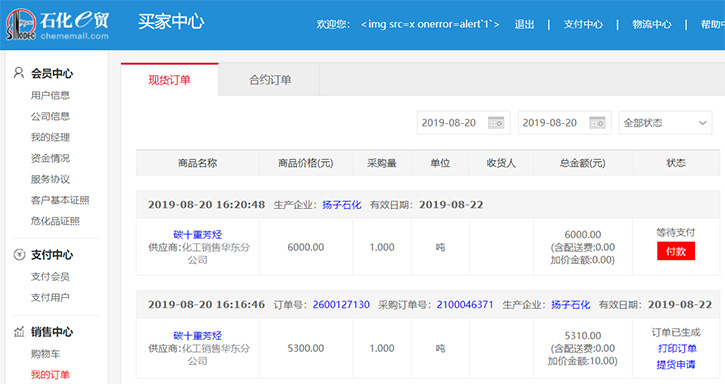Click the start date input field
The height and width of the screenshot is (384, 725).
click(463, 123)
